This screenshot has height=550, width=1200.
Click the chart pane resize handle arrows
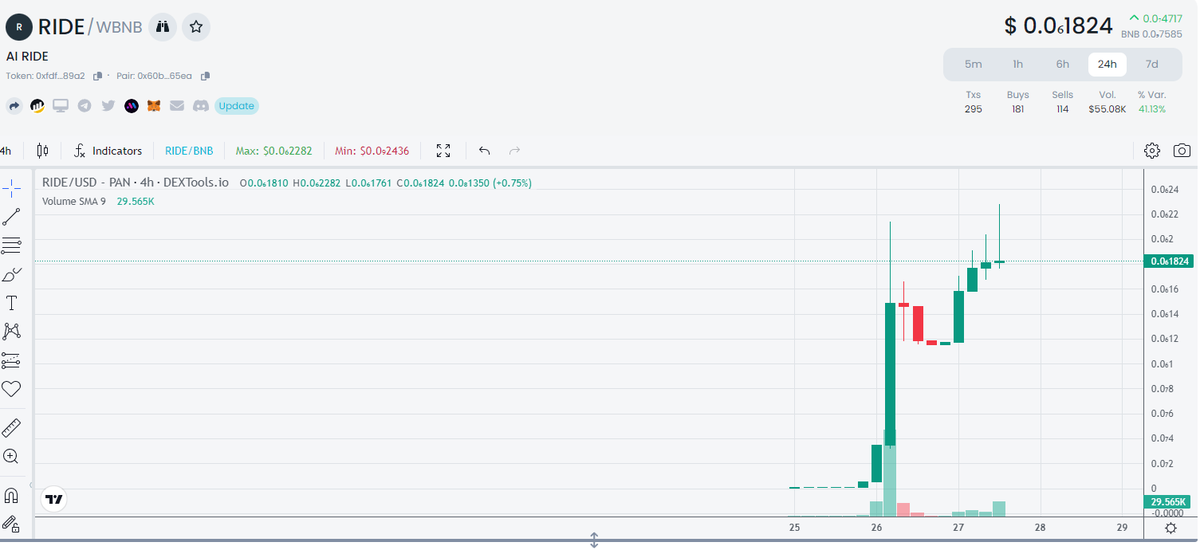[594, 540]
